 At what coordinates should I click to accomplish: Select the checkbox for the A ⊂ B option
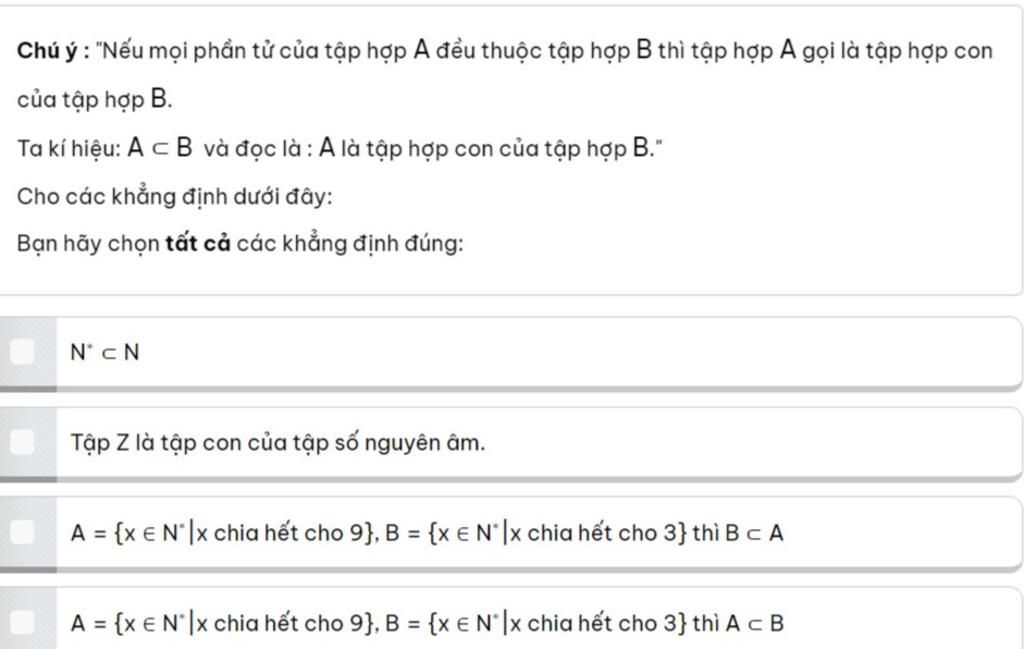pos(22,623)
